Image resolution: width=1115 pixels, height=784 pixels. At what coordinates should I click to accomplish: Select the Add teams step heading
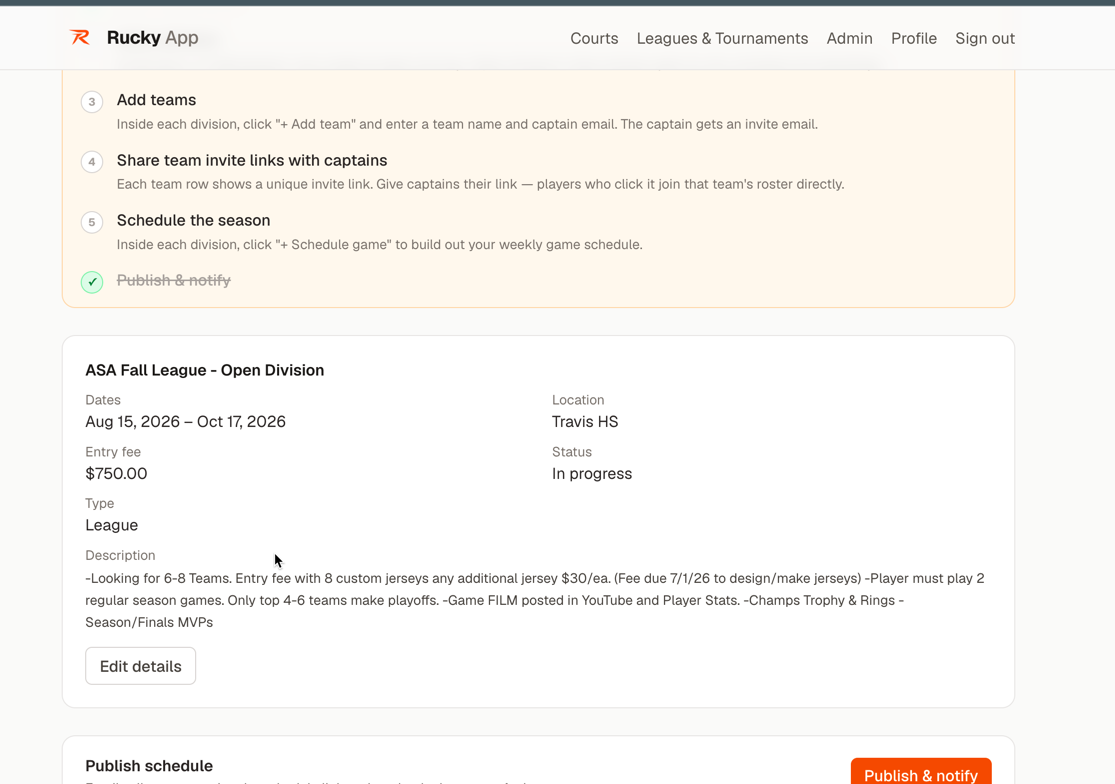click(156, 100)
